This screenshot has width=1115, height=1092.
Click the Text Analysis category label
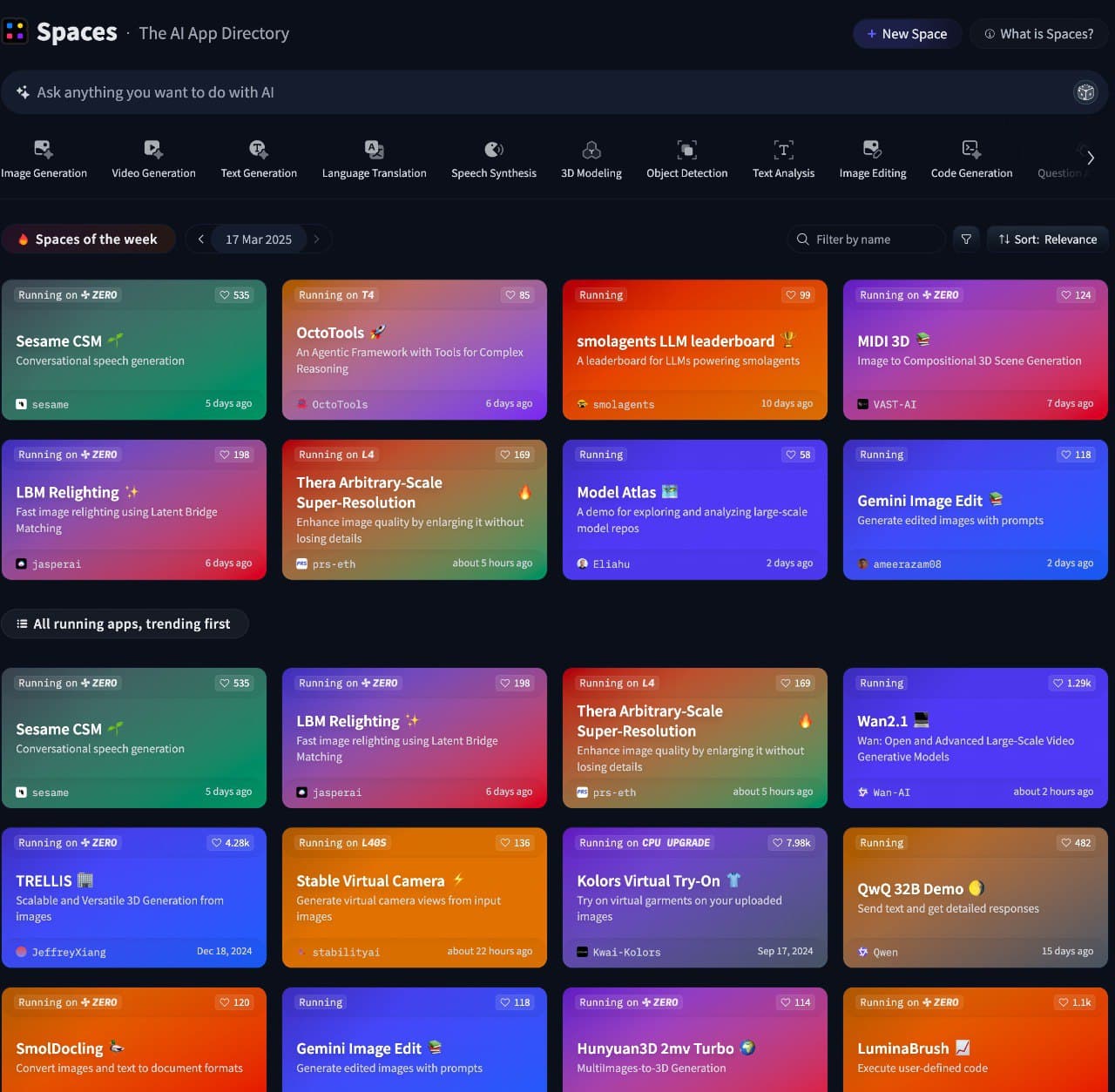[783, 173]
